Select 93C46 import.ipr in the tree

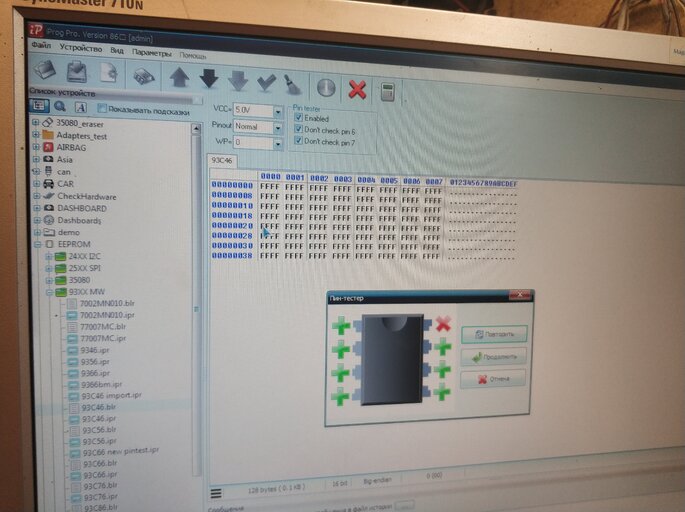pyautogui.click(x=111, y=395)
